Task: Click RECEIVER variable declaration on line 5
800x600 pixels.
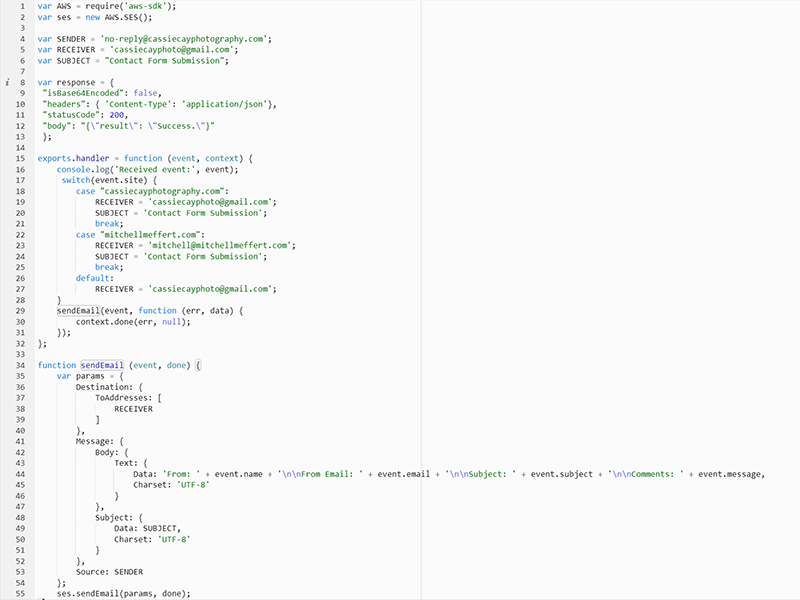Action: 76,49
